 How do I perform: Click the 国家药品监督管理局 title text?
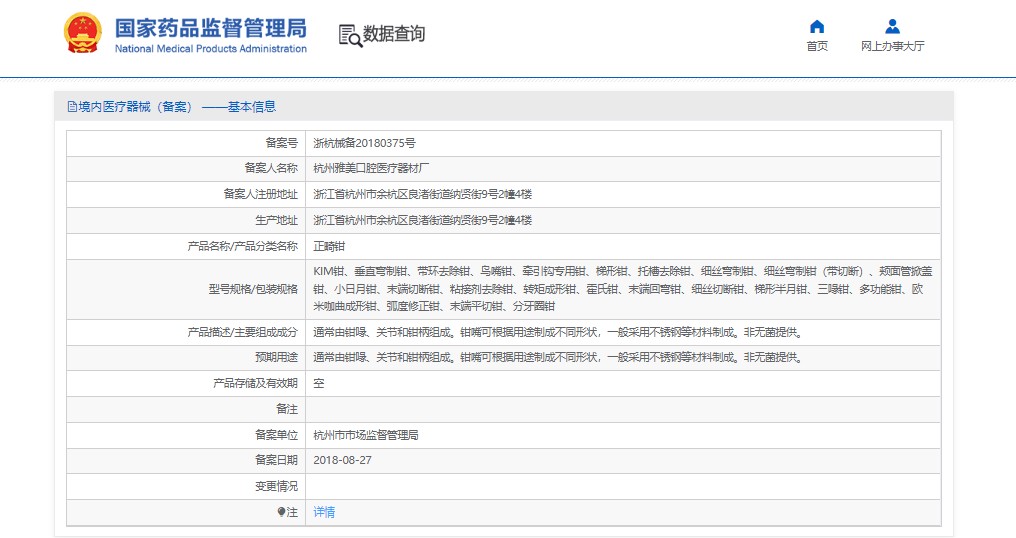[x=210, y=28]
